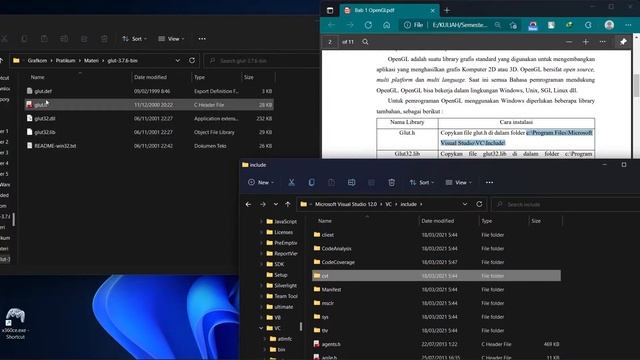The image size is (640, 360).
Task: Select Microsoft Visual Studio 12.0 breadcrumb
Action: (346, 204)
